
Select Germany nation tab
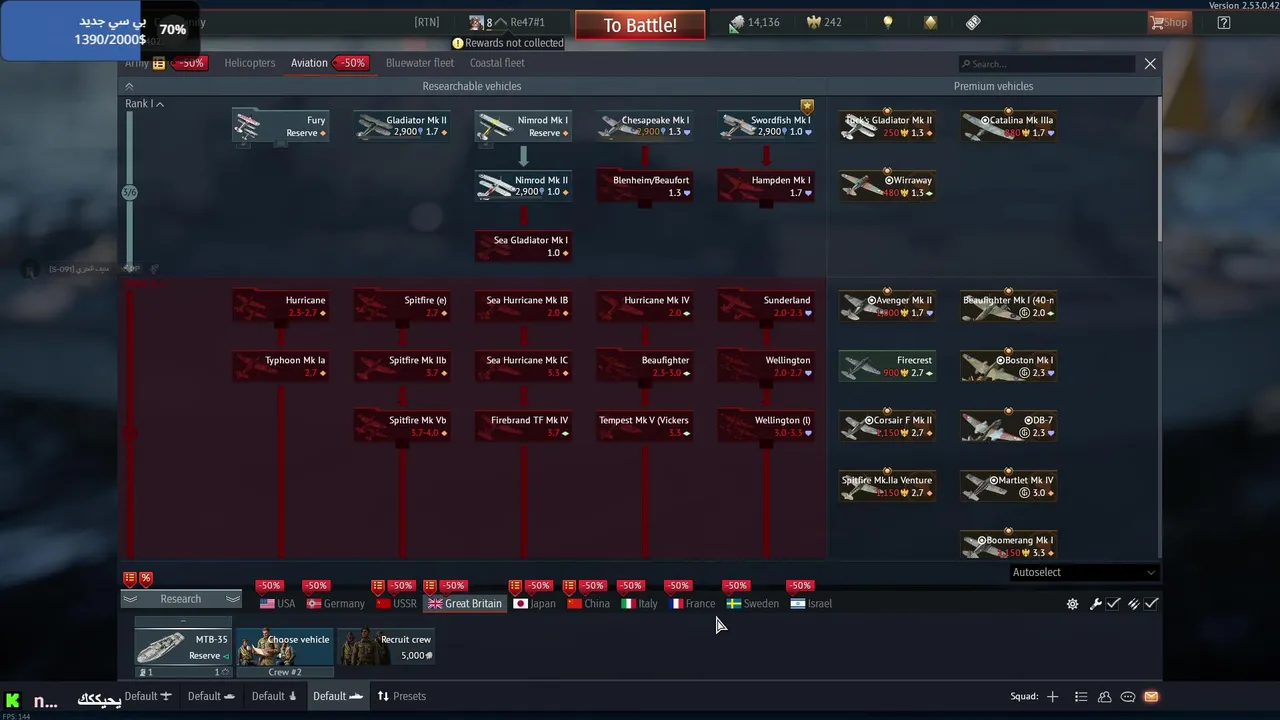(x=336, y=604)
